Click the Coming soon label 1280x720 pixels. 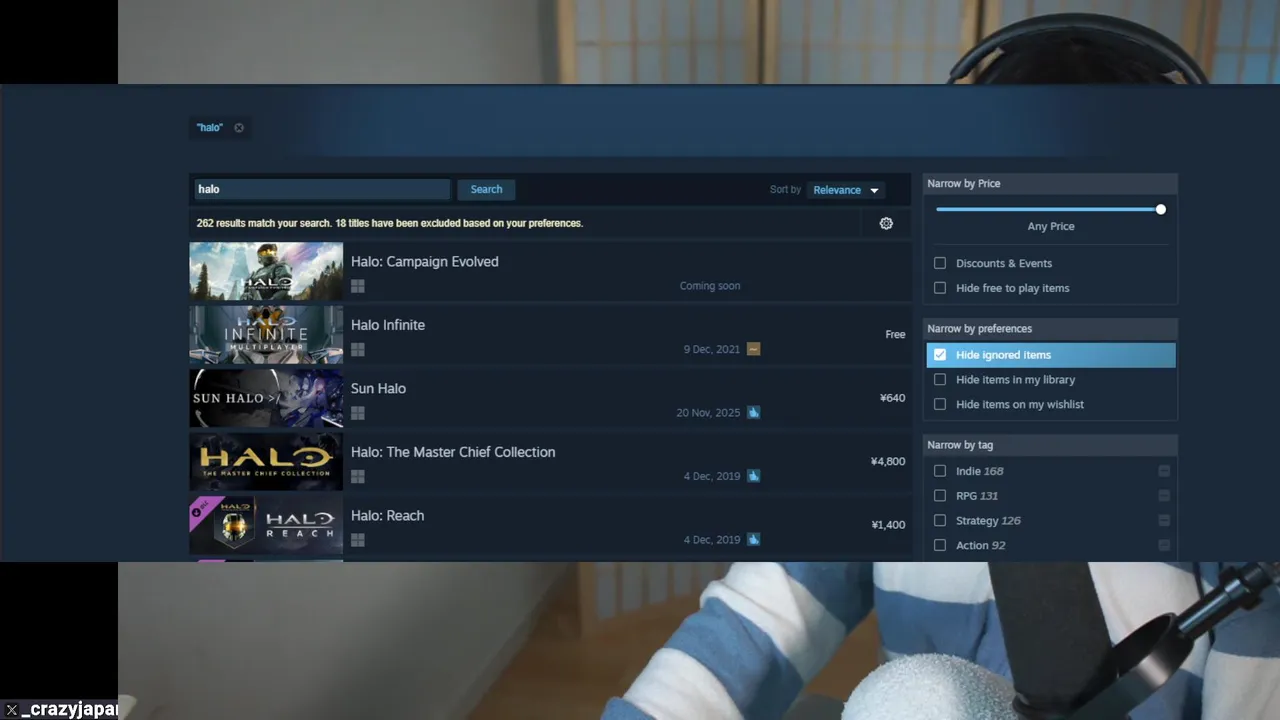pyautogui.click(x=710, y=286)
